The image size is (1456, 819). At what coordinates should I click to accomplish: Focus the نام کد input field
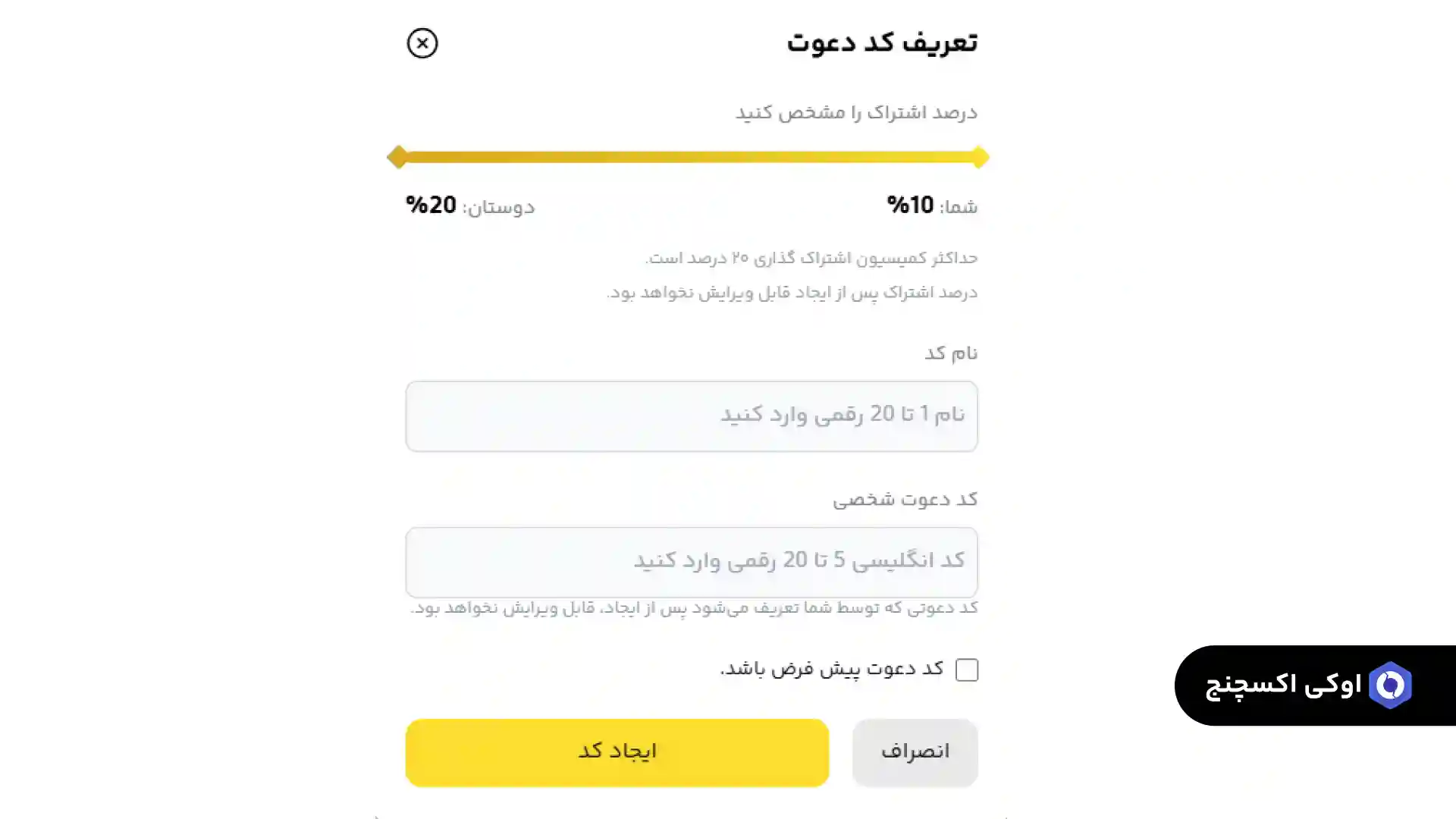tap(692, 416)
